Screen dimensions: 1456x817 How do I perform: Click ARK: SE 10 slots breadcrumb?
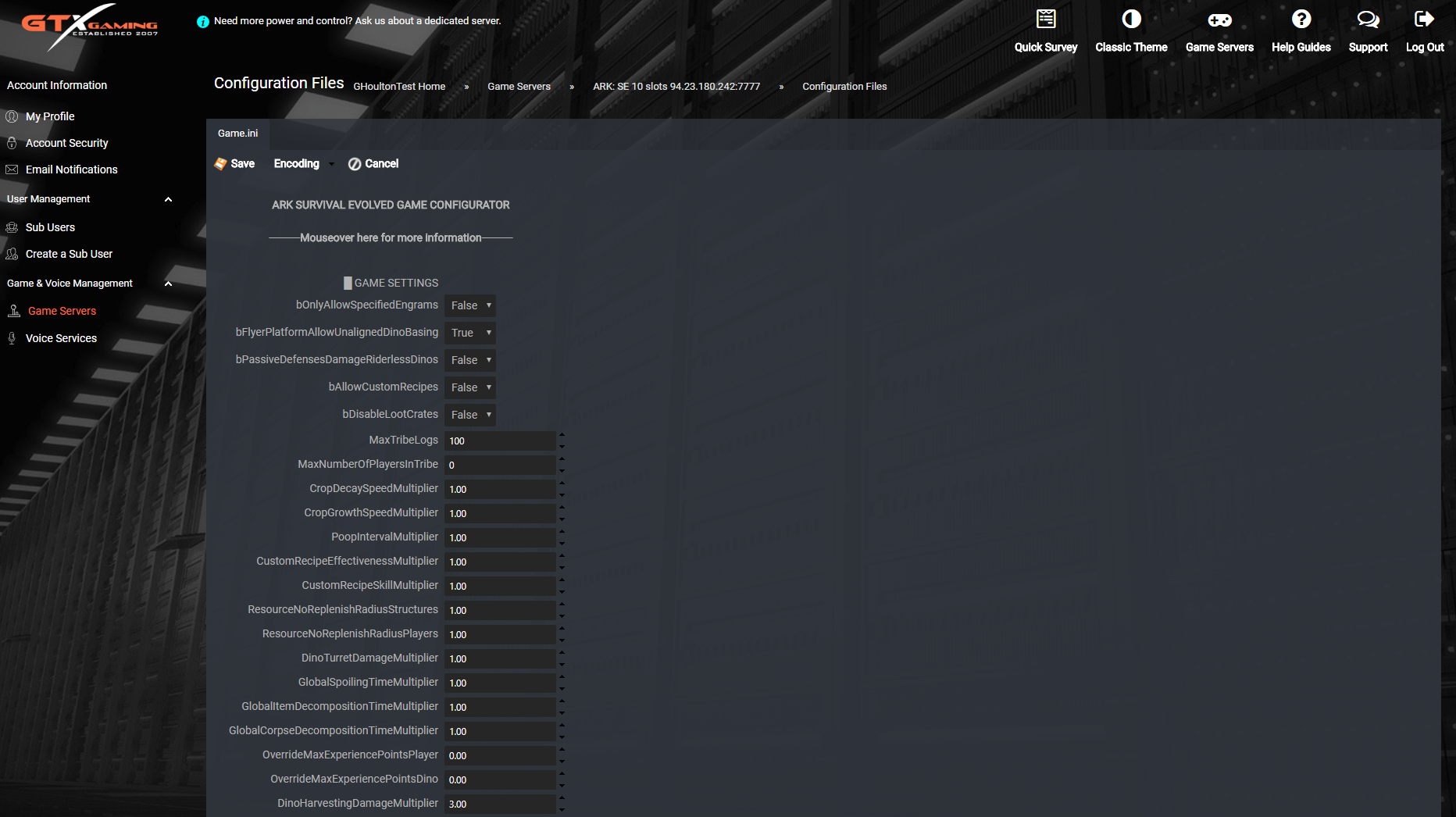point(676,87)
